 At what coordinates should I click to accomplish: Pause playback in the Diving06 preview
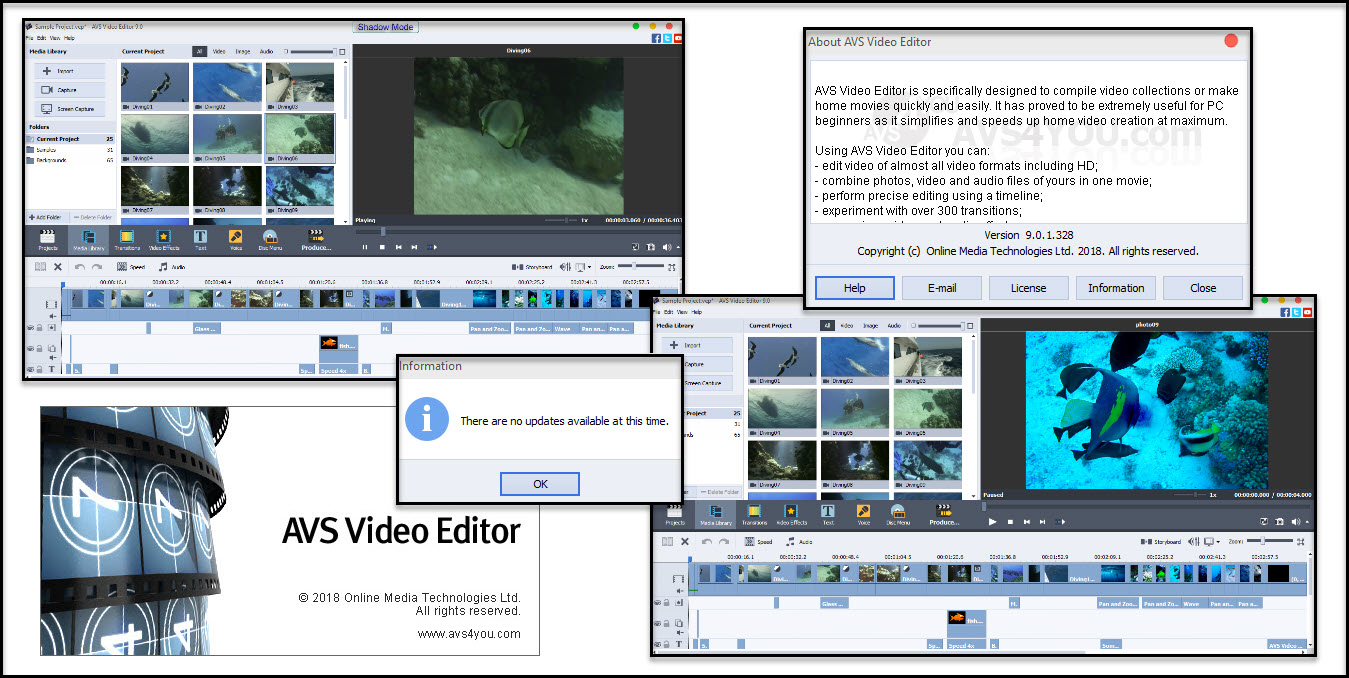(365, 247)
